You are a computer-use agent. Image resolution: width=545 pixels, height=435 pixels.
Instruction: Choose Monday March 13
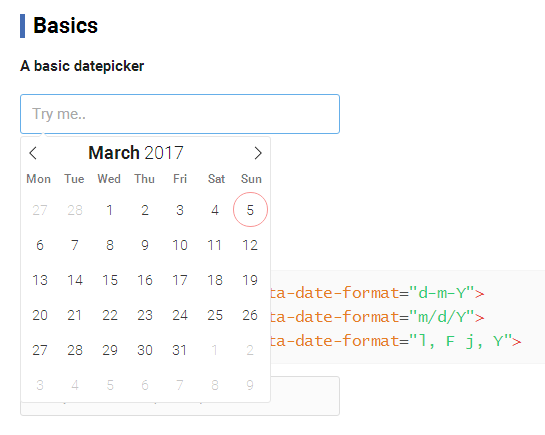tap(40, 280)
